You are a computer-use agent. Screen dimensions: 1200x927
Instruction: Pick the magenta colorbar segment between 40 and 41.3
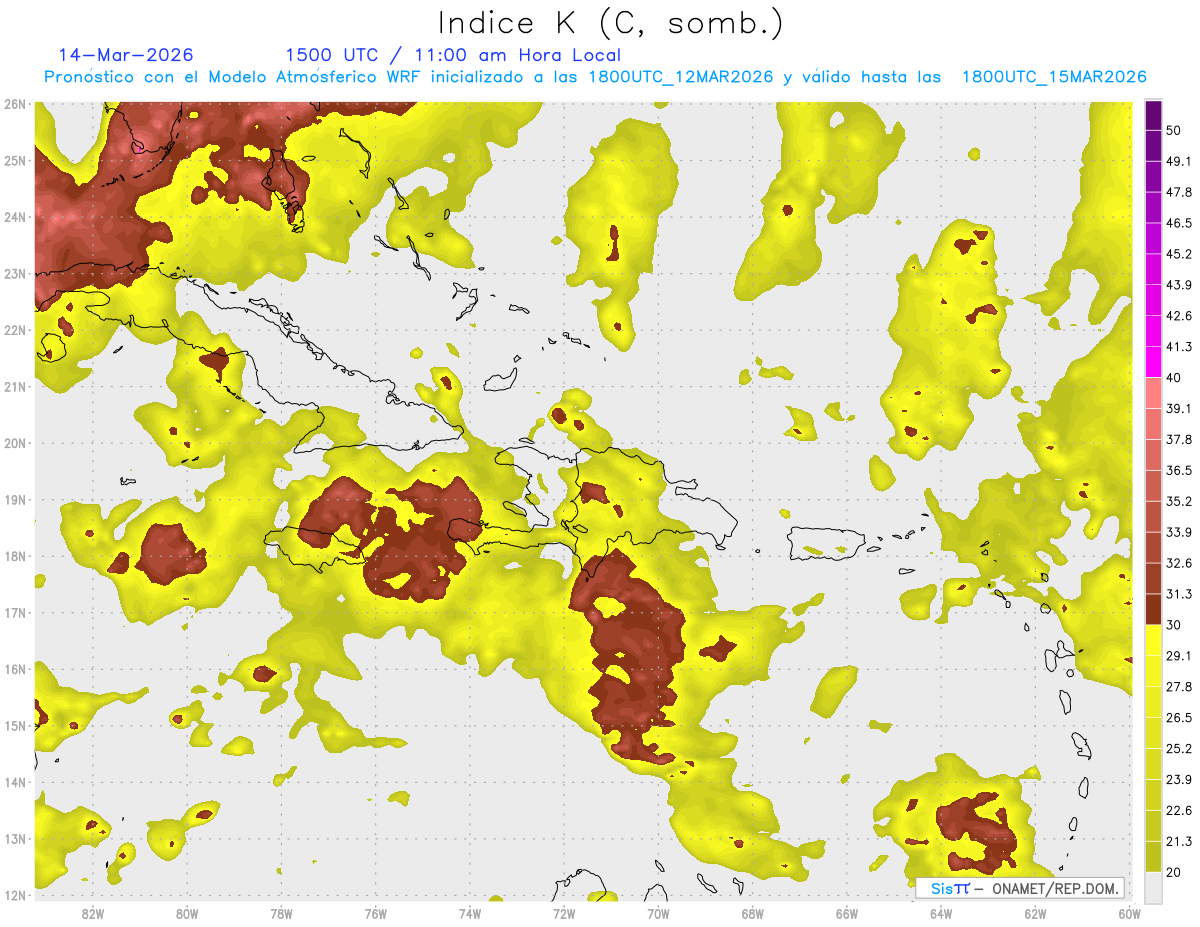[1153, 361]
